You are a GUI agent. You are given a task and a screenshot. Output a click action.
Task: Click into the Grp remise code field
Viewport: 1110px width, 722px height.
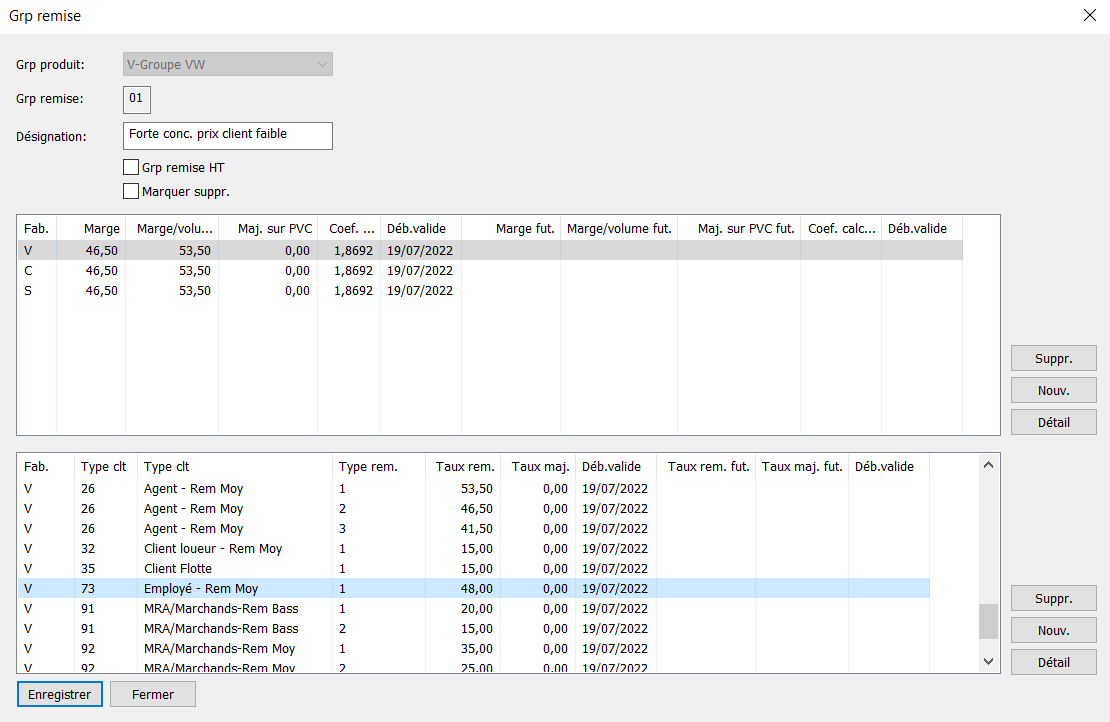[137, 99]
